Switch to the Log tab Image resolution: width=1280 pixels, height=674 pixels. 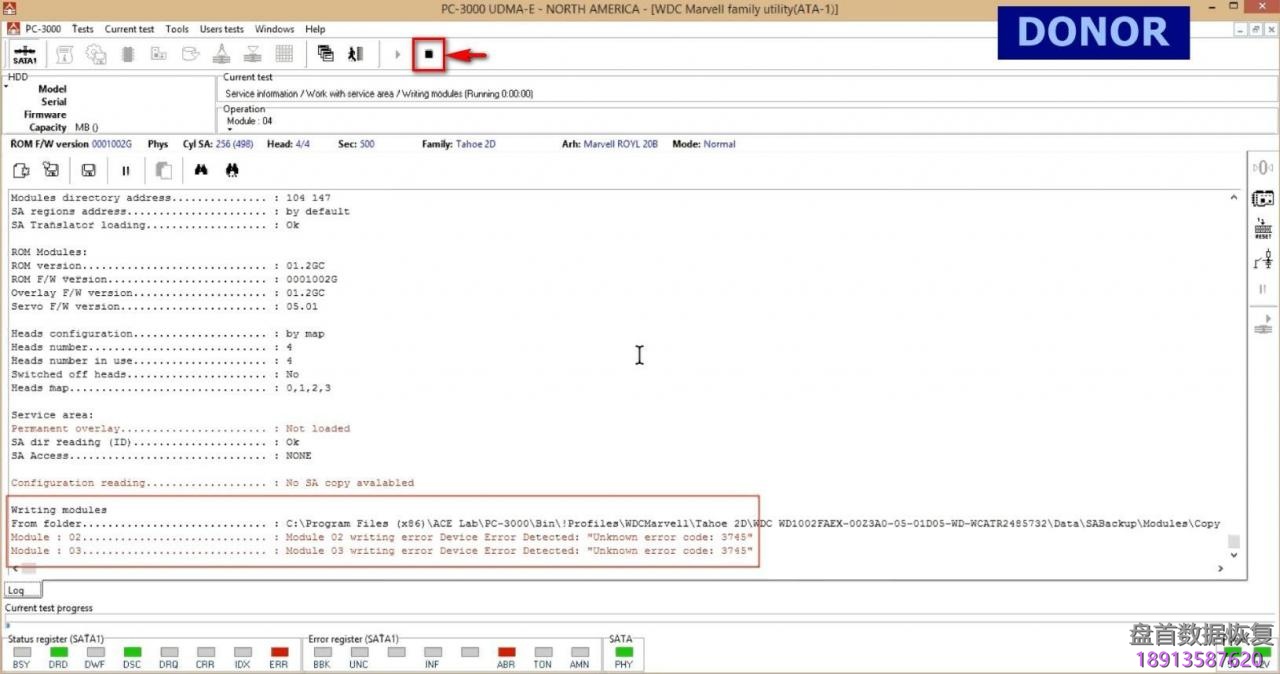18,590
